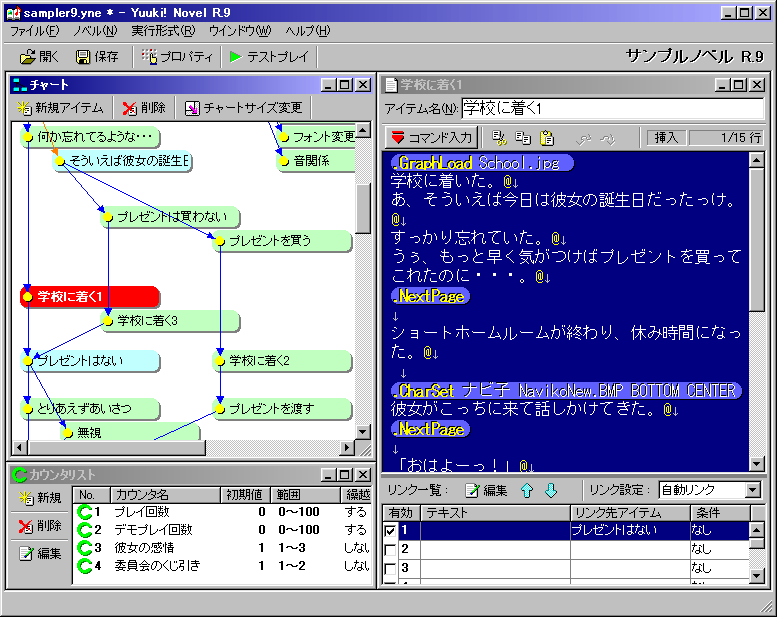
Task: Click the link cell プレゼントはない in row 1
Action: pyautogui.click(x=630, y=531)
